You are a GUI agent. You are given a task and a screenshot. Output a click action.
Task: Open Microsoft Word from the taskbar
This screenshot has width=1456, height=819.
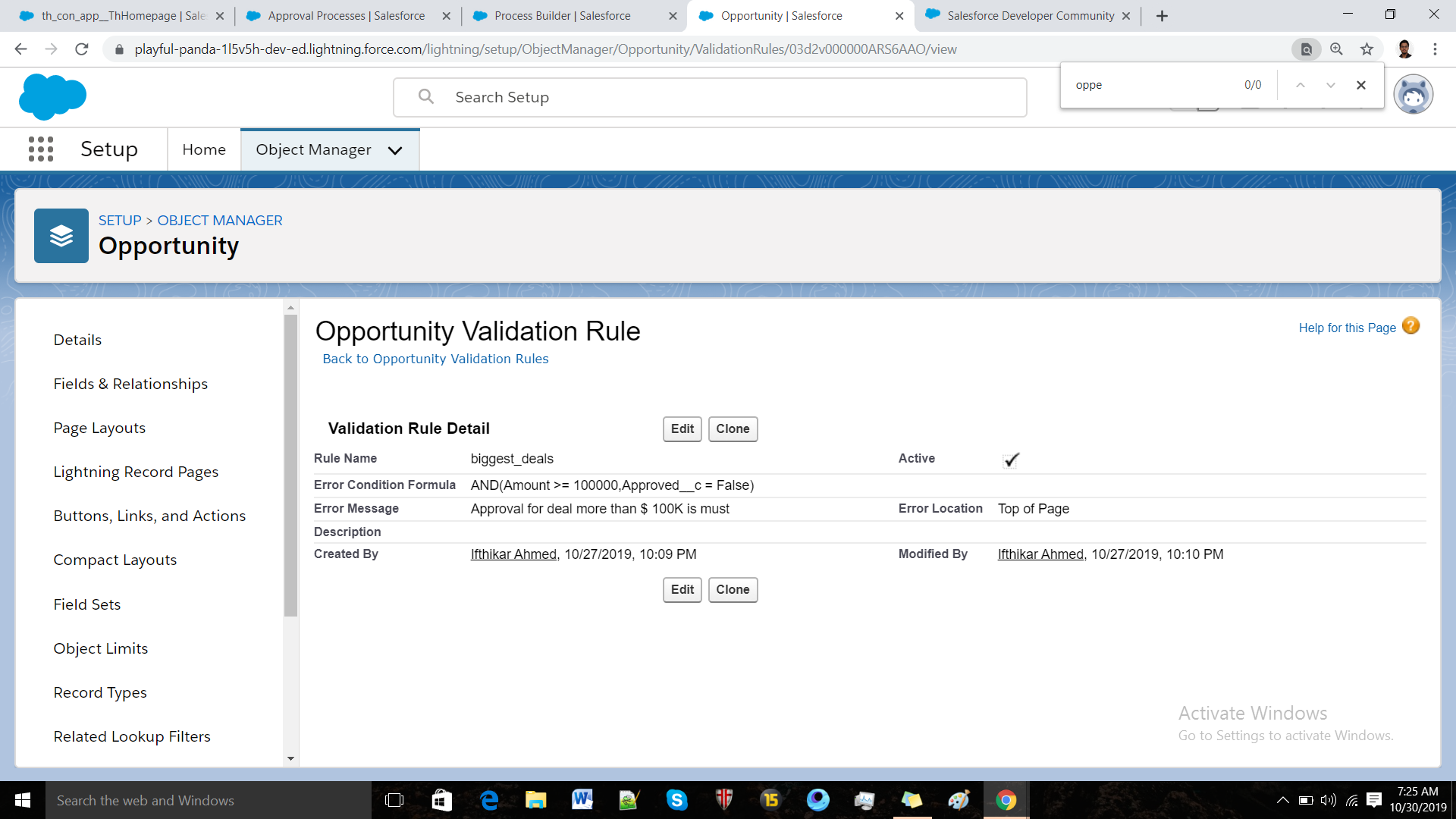(582, 799)
